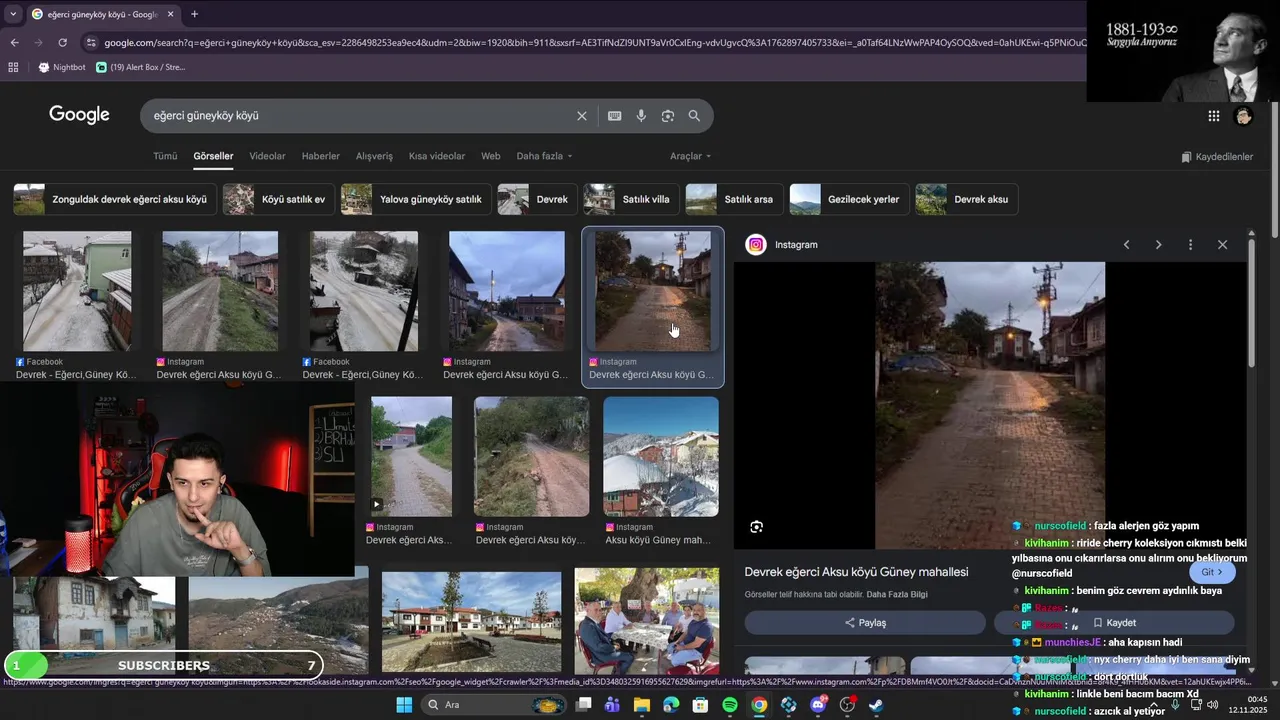Search by image with Google Lens icon
This screenshot has width=1280, height=720.
pos(668,116)
